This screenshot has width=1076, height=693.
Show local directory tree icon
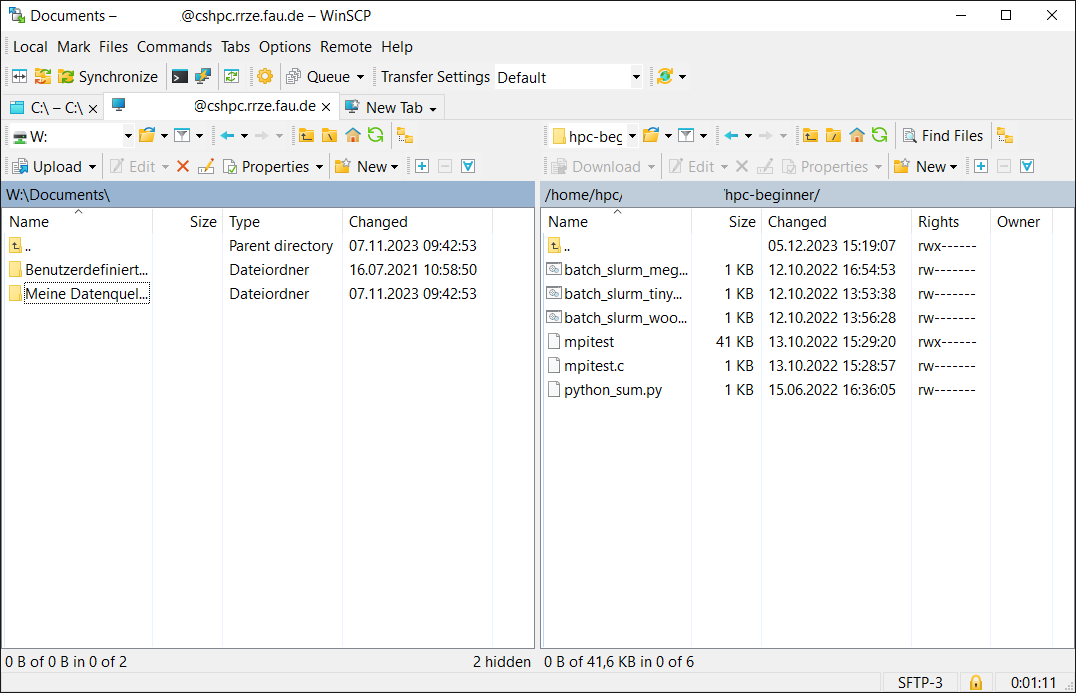click(405, 135)
